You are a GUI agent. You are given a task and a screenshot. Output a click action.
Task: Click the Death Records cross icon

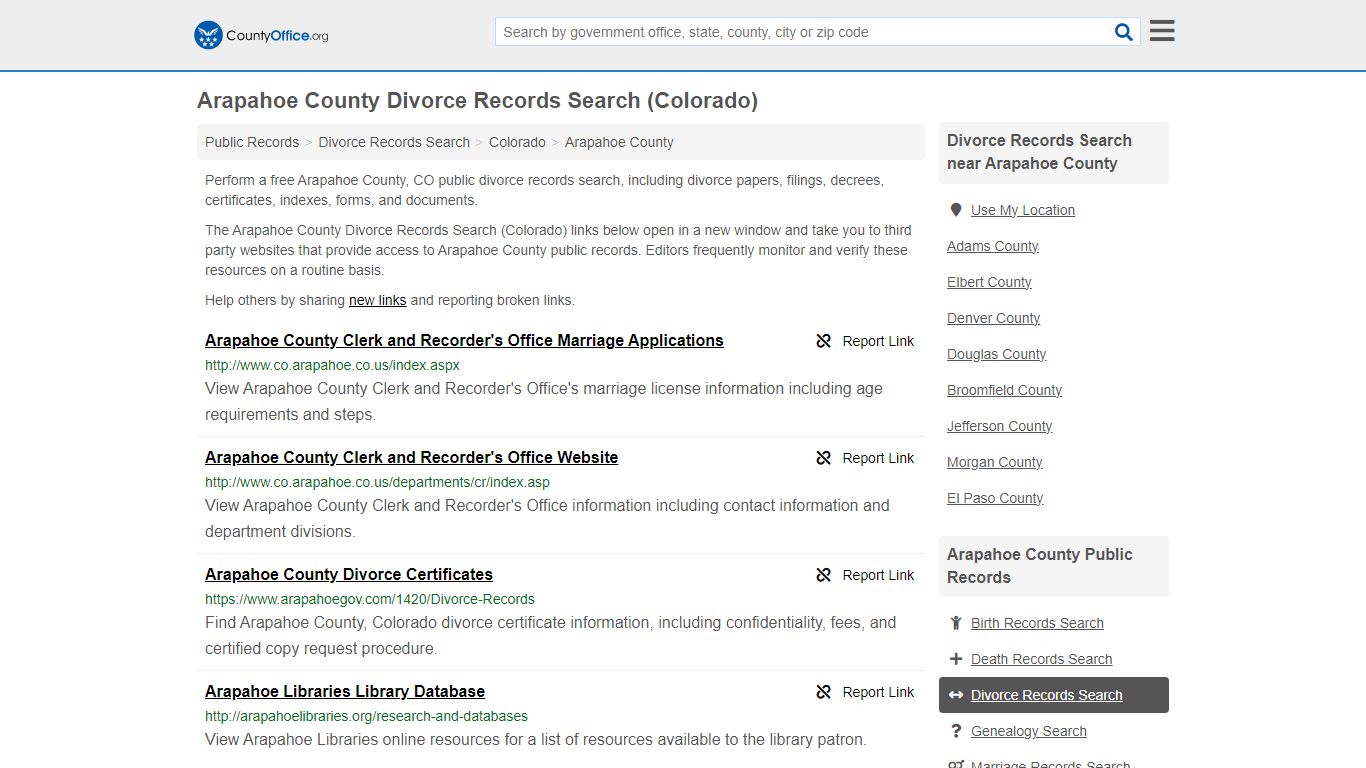coord(956,659)
